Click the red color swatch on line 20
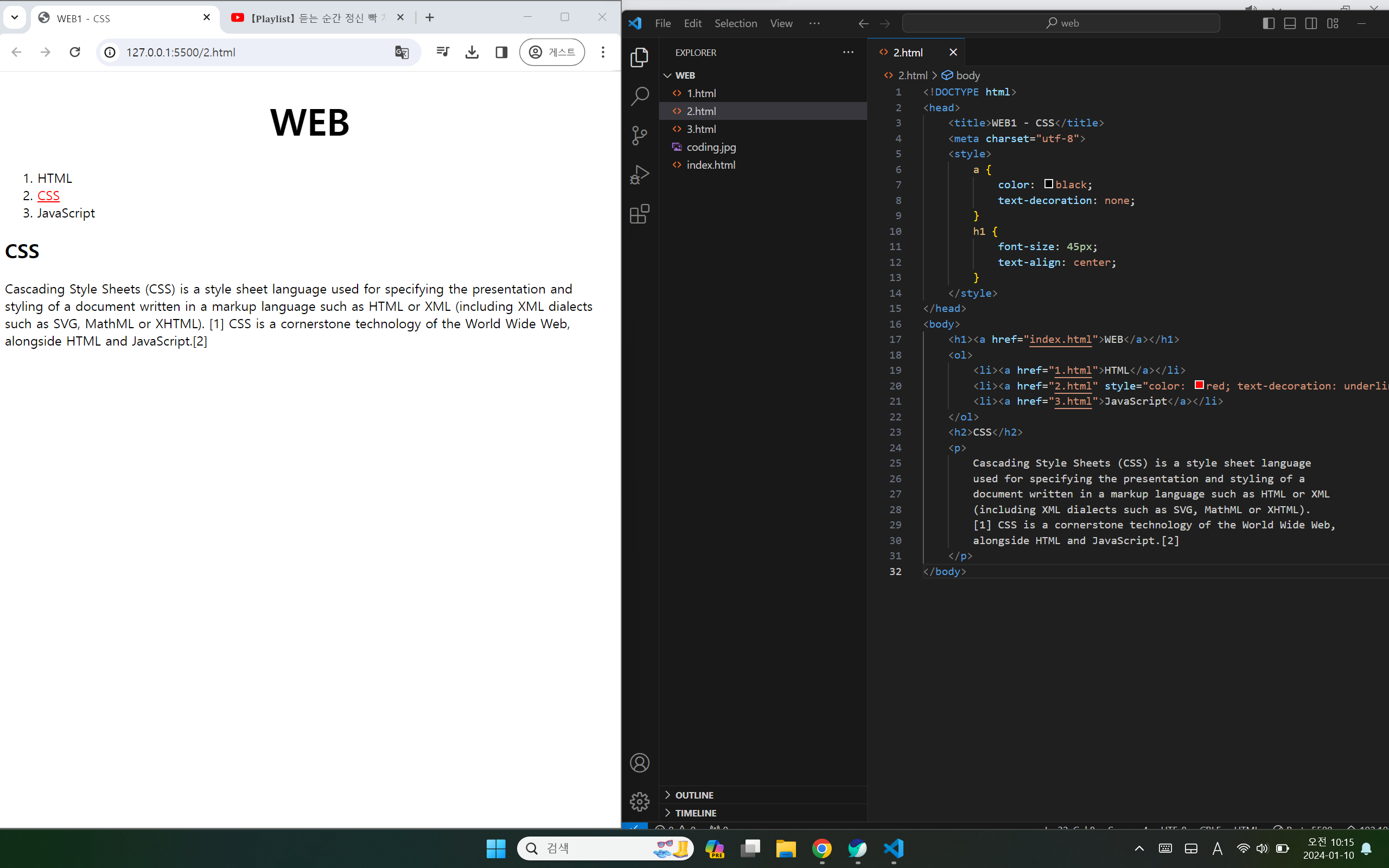This screenshot has height=868, width=1389. point(1200,385)
